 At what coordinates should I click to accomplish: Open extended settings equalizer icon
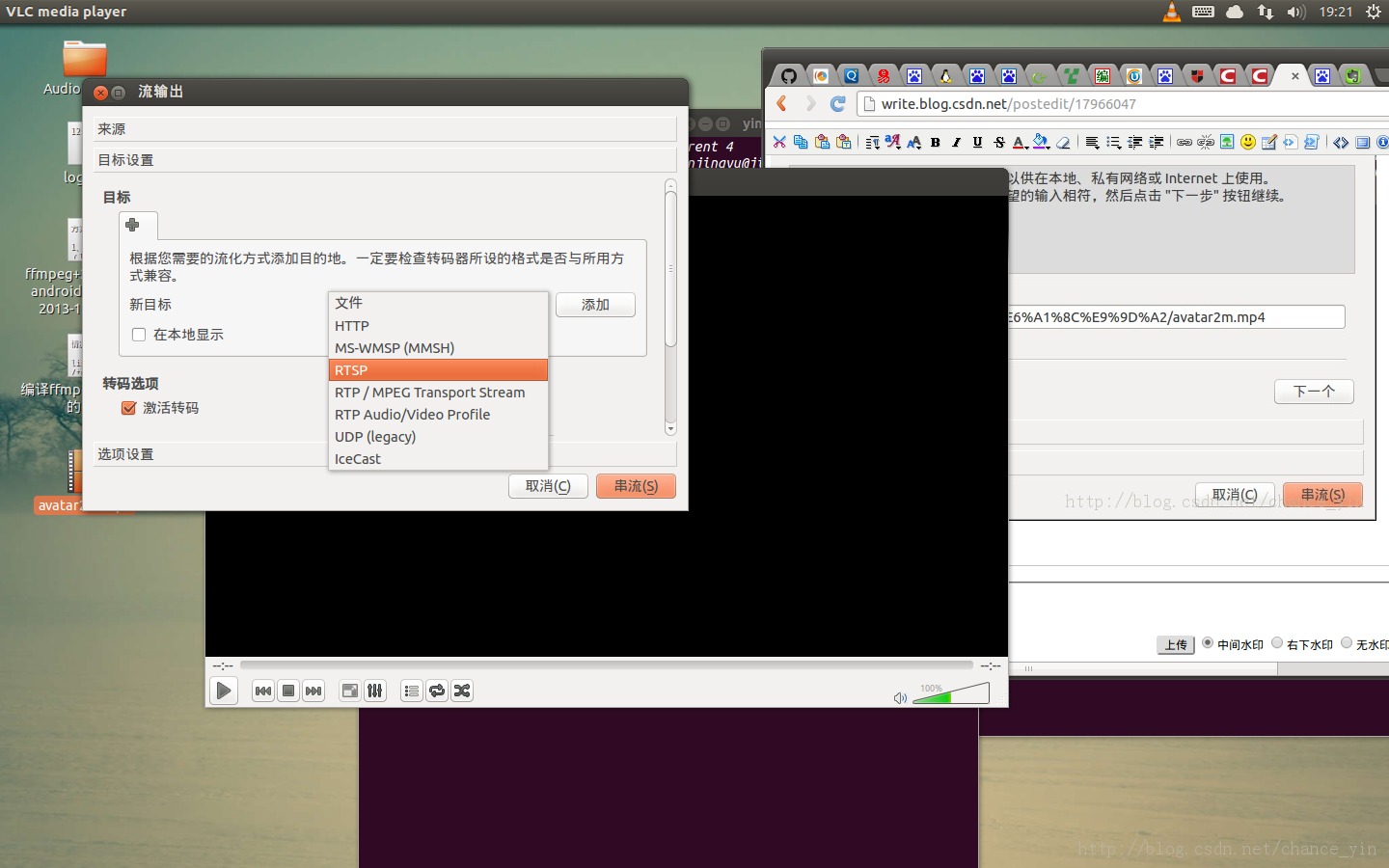tap(375, 691)
